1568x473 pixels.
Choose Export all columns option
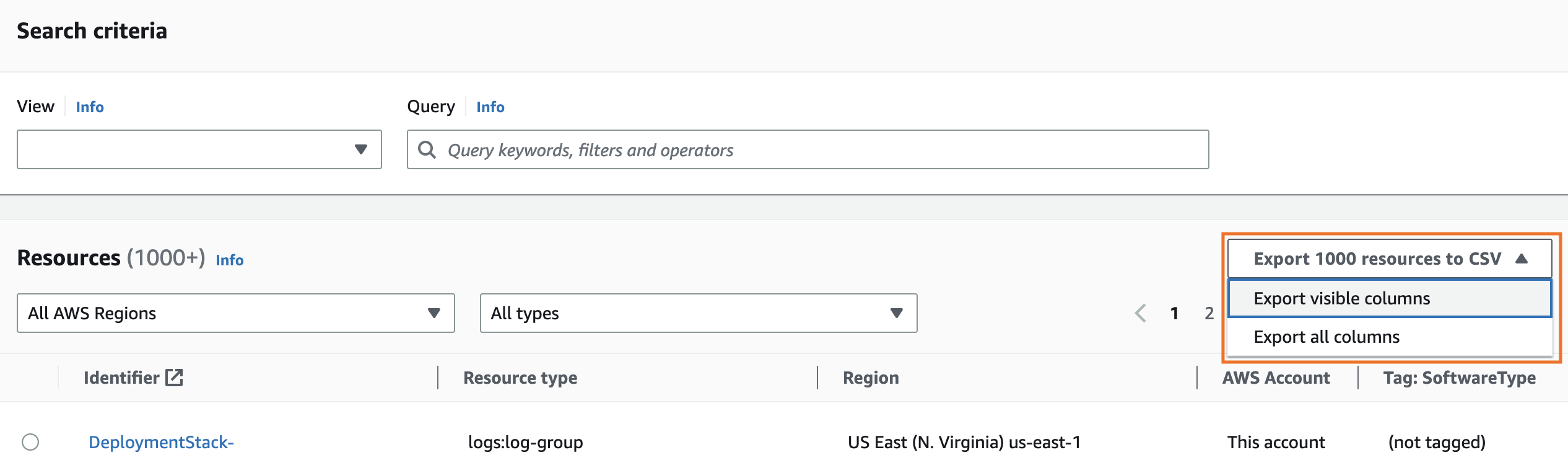(1326, 337)
